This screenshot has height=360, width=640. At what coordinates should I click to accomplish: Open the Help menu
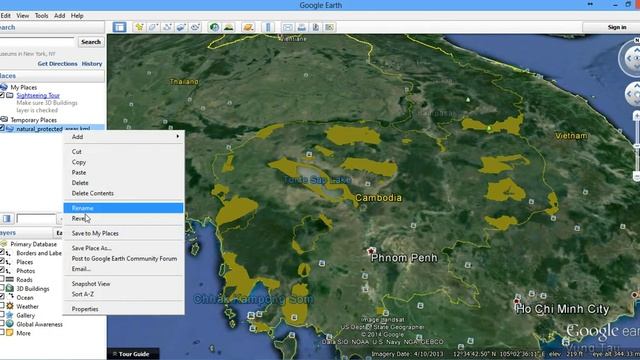click(x=77, y=16)
